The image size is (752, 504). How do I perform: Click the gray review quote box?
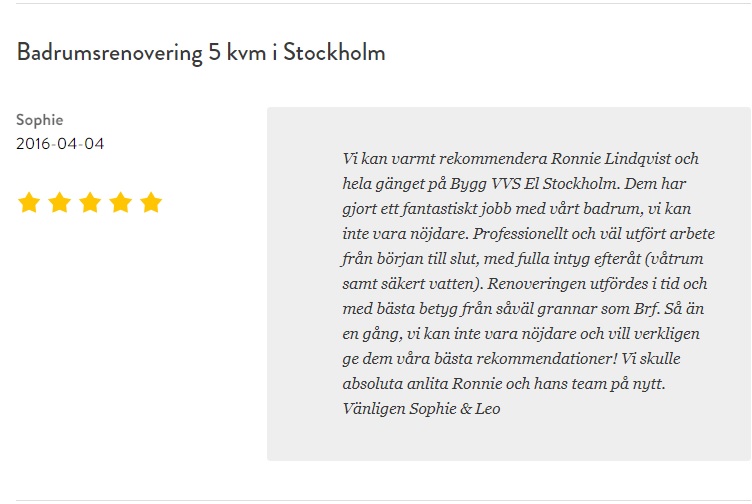[x=509, y=284]
